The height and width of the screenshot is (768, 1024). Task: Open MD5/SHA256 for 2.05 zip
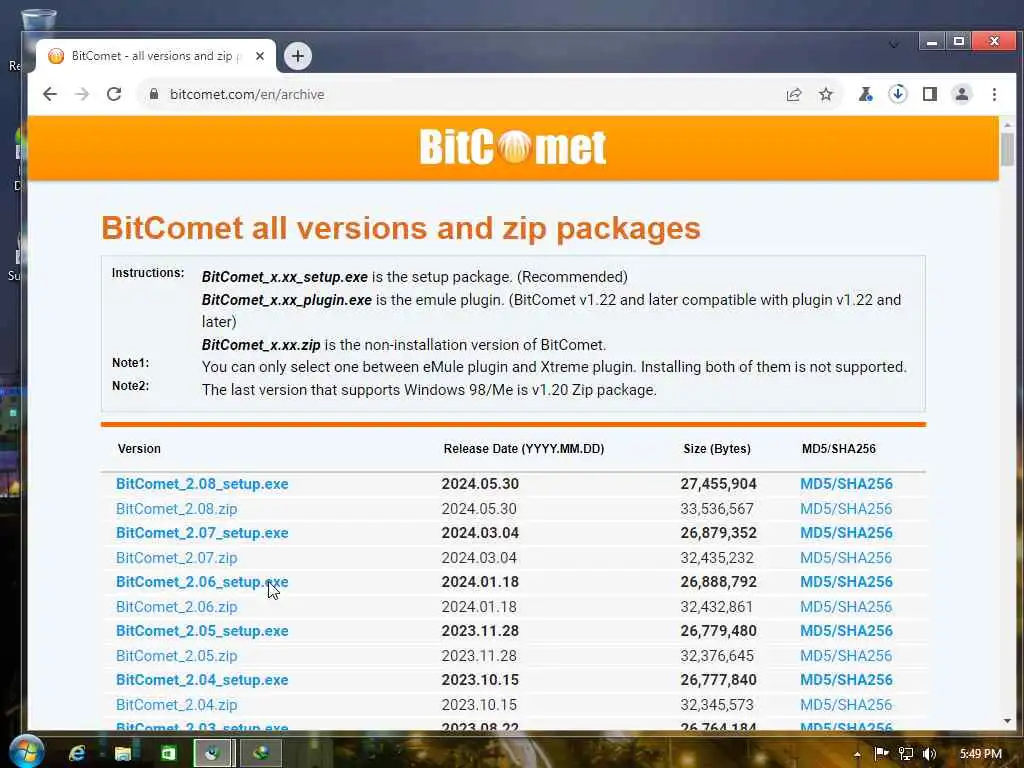[x=846, y=656]
